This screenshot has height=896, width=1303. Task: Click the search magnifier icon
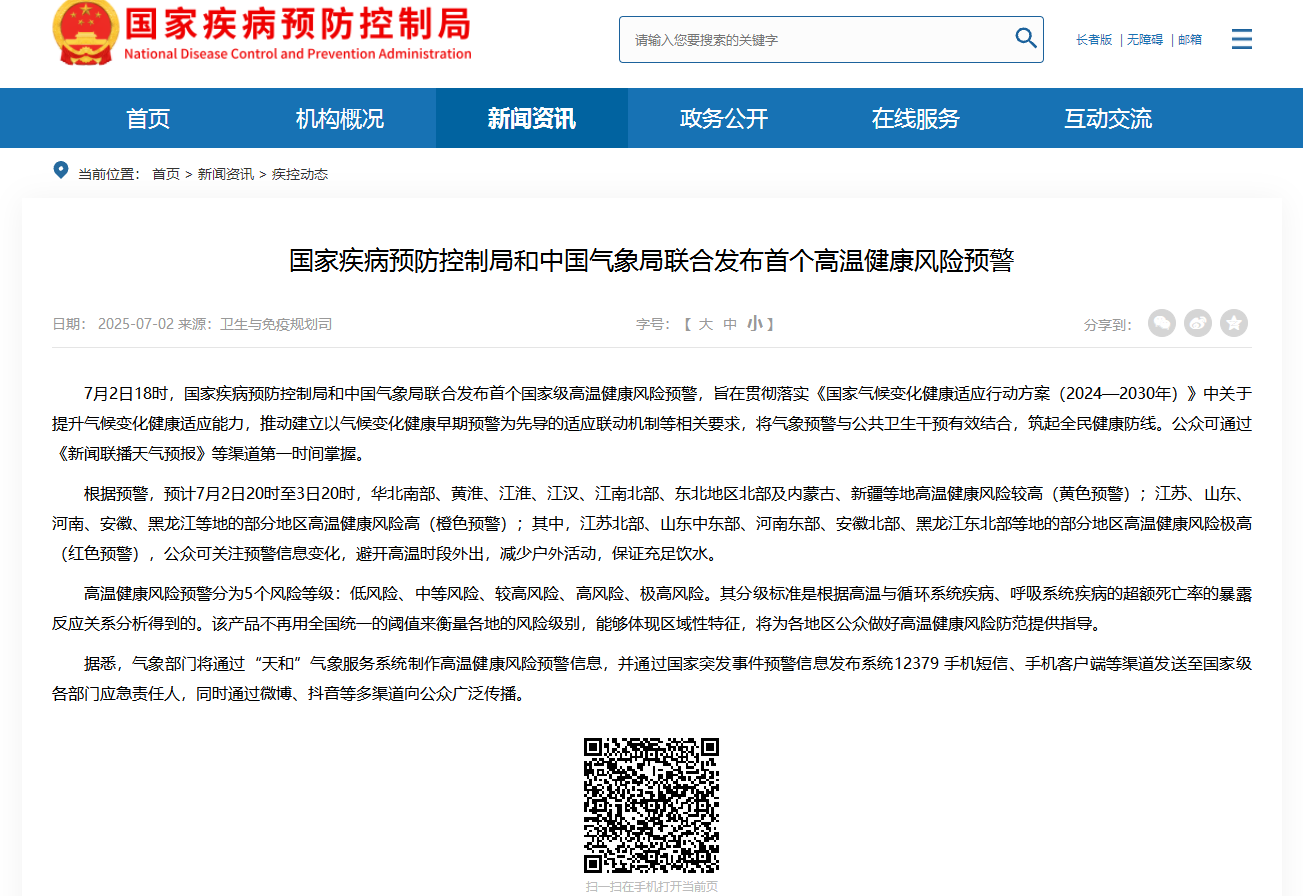(x=1025, y=39)
